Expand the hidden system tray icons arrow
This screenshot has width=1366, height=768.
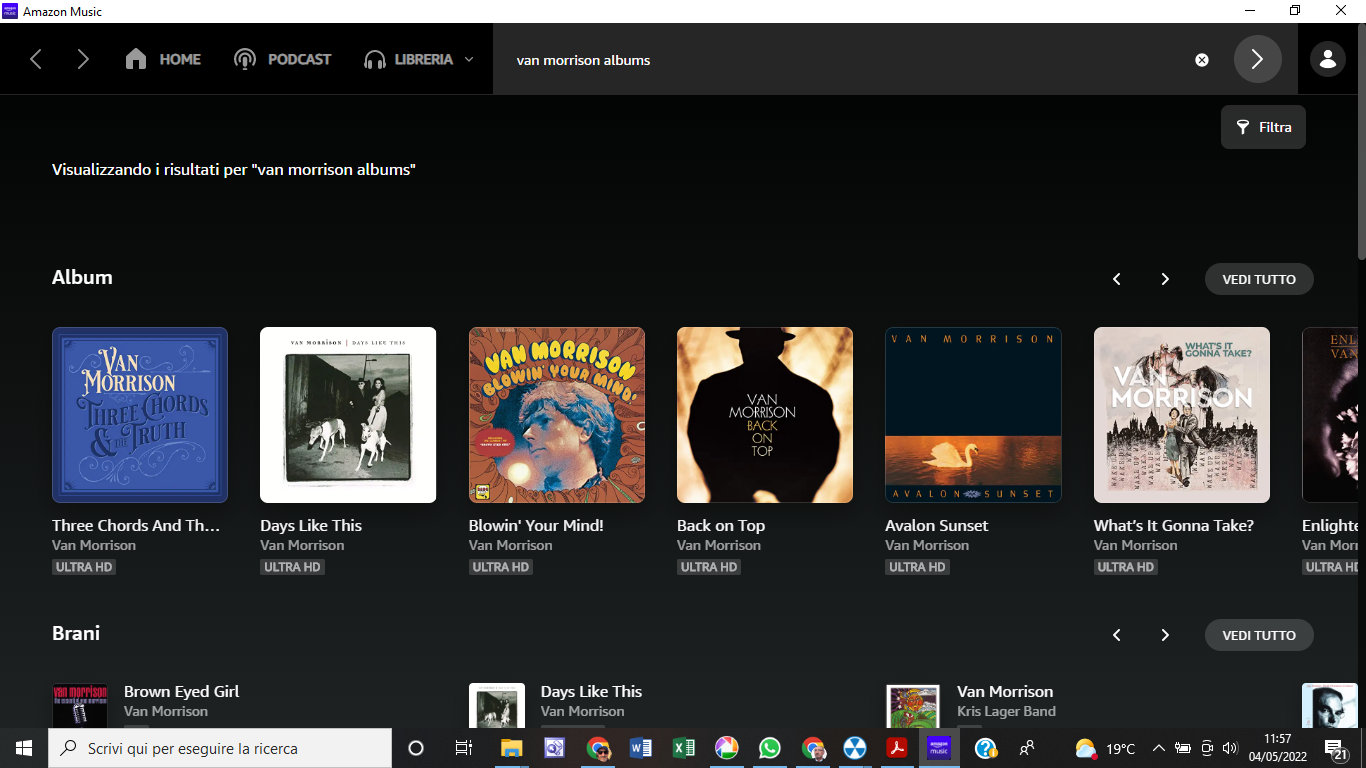1159,748
